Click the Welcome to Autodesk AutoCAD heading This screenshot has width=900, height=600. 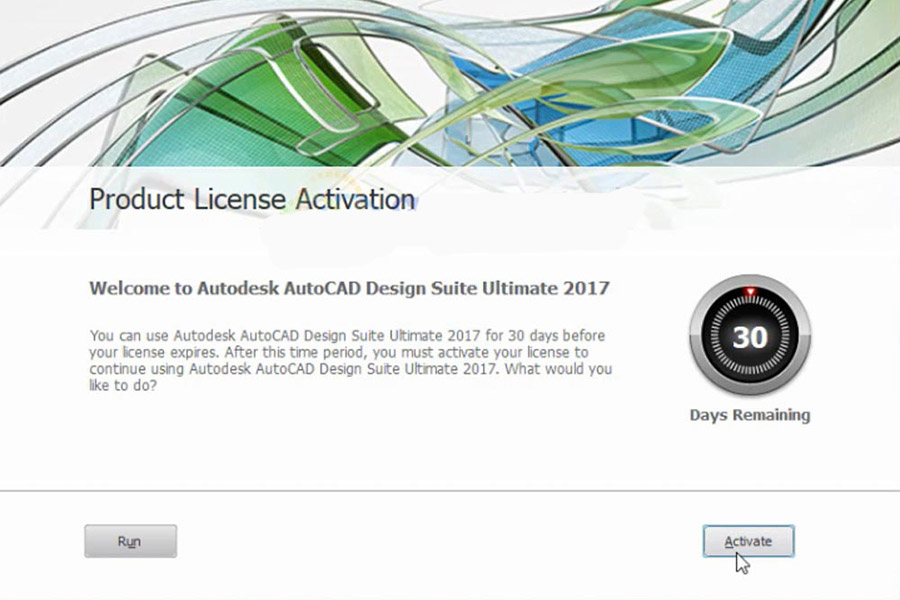[x=349, y=288]
